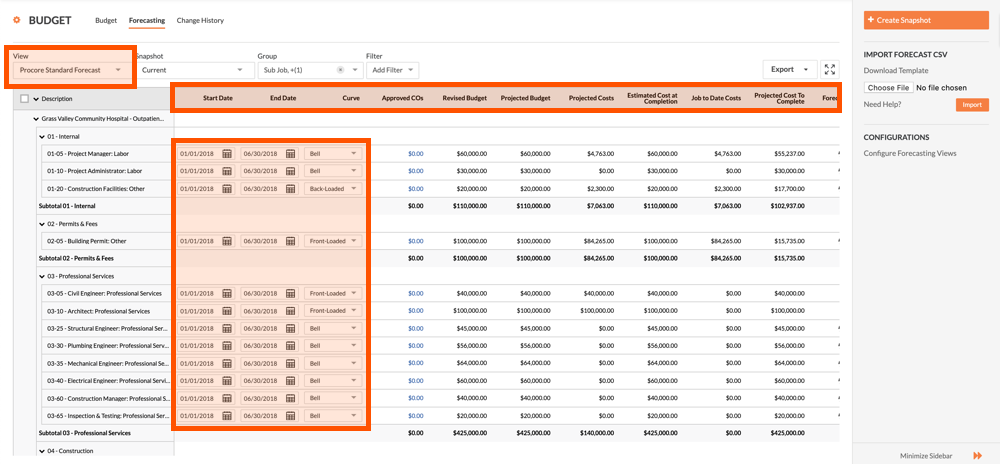Click Choose File for forecast CSV

[889, 87]
